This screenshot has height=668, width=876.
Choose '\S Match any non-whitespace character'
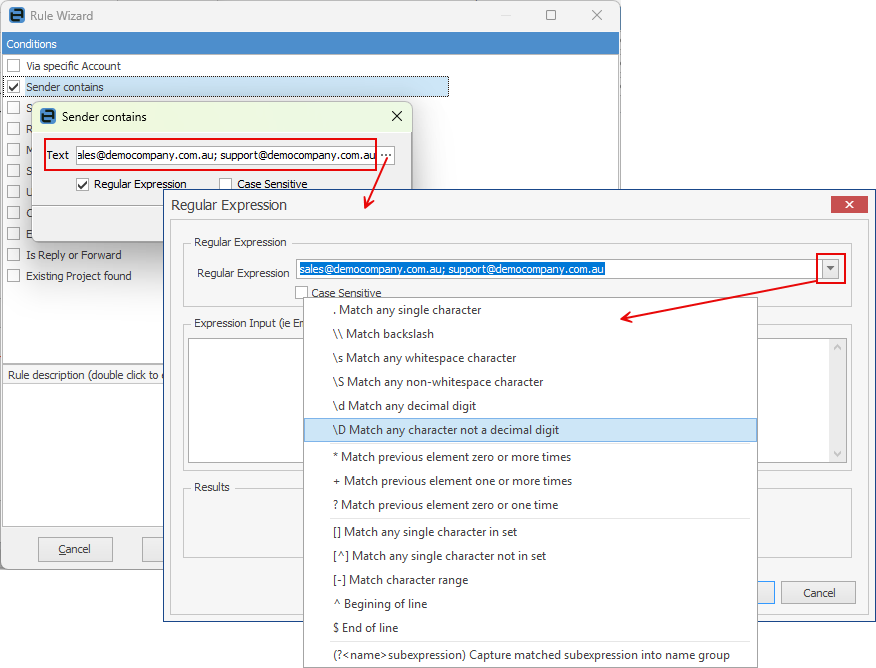(x=530, y=382)
